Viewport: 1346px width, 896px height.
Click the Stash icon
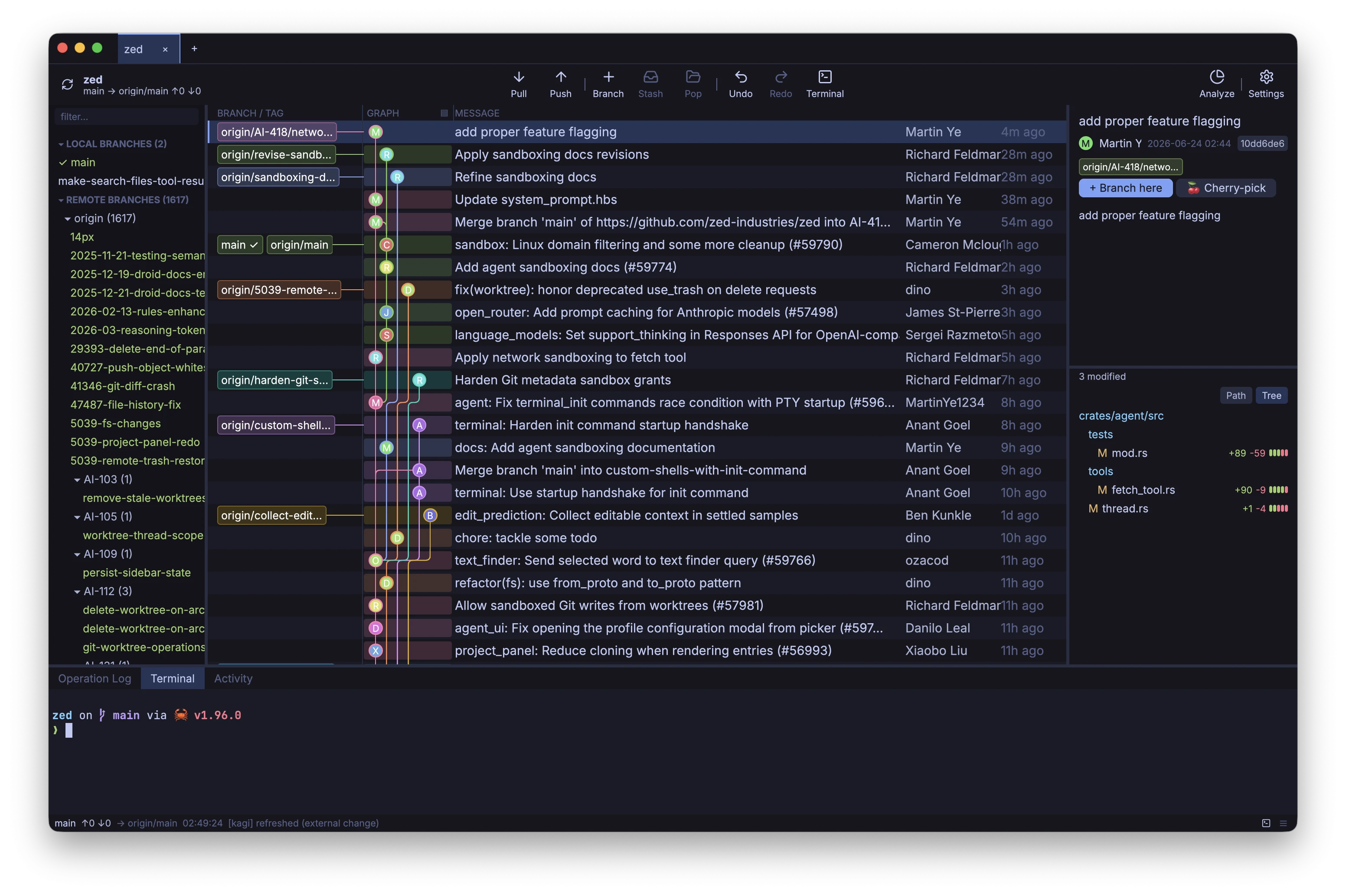[x=650, y=77]
